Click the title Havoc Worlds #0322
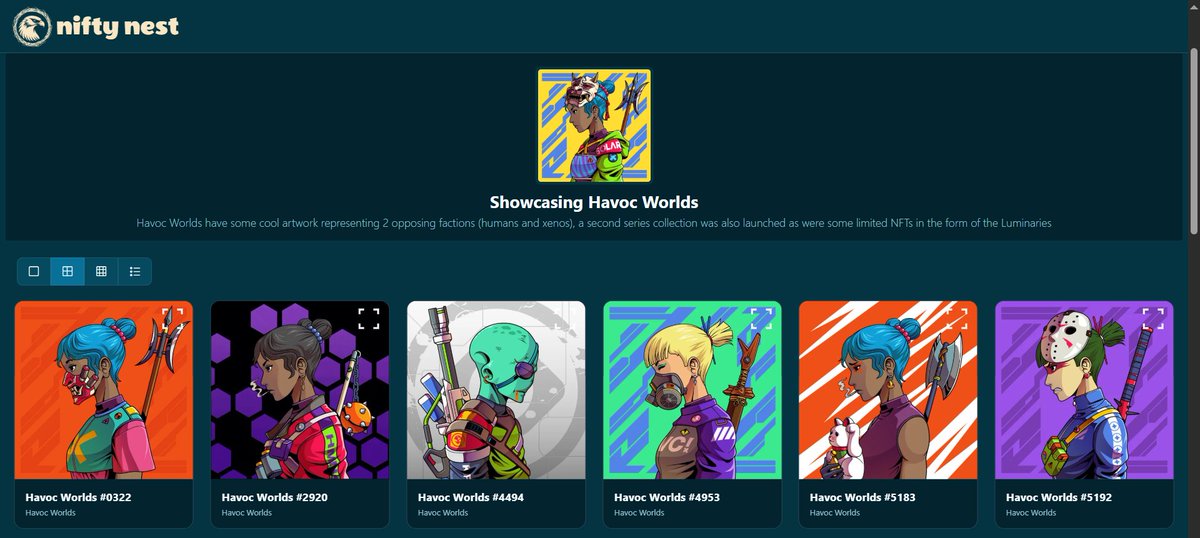This screenshot has height=538, width=1200. pos(78,497)
